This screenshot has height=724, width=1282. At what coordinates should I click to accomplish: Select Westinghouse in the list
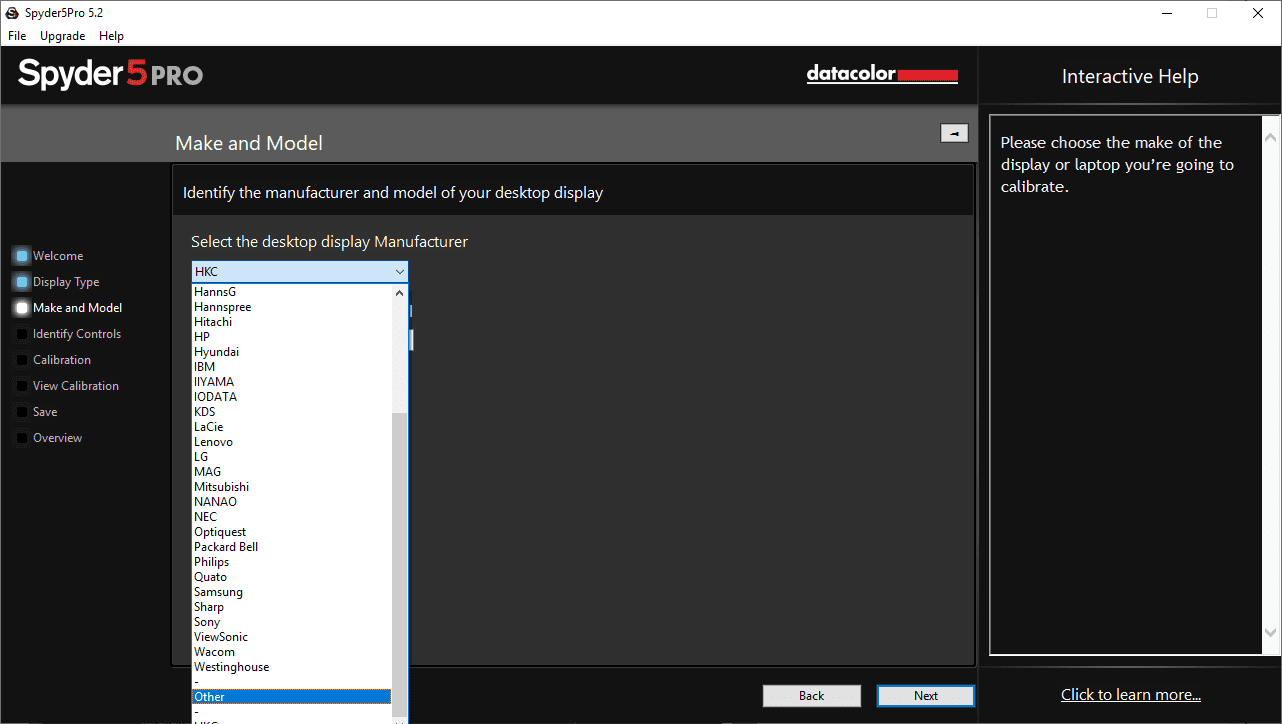(291, 667)
